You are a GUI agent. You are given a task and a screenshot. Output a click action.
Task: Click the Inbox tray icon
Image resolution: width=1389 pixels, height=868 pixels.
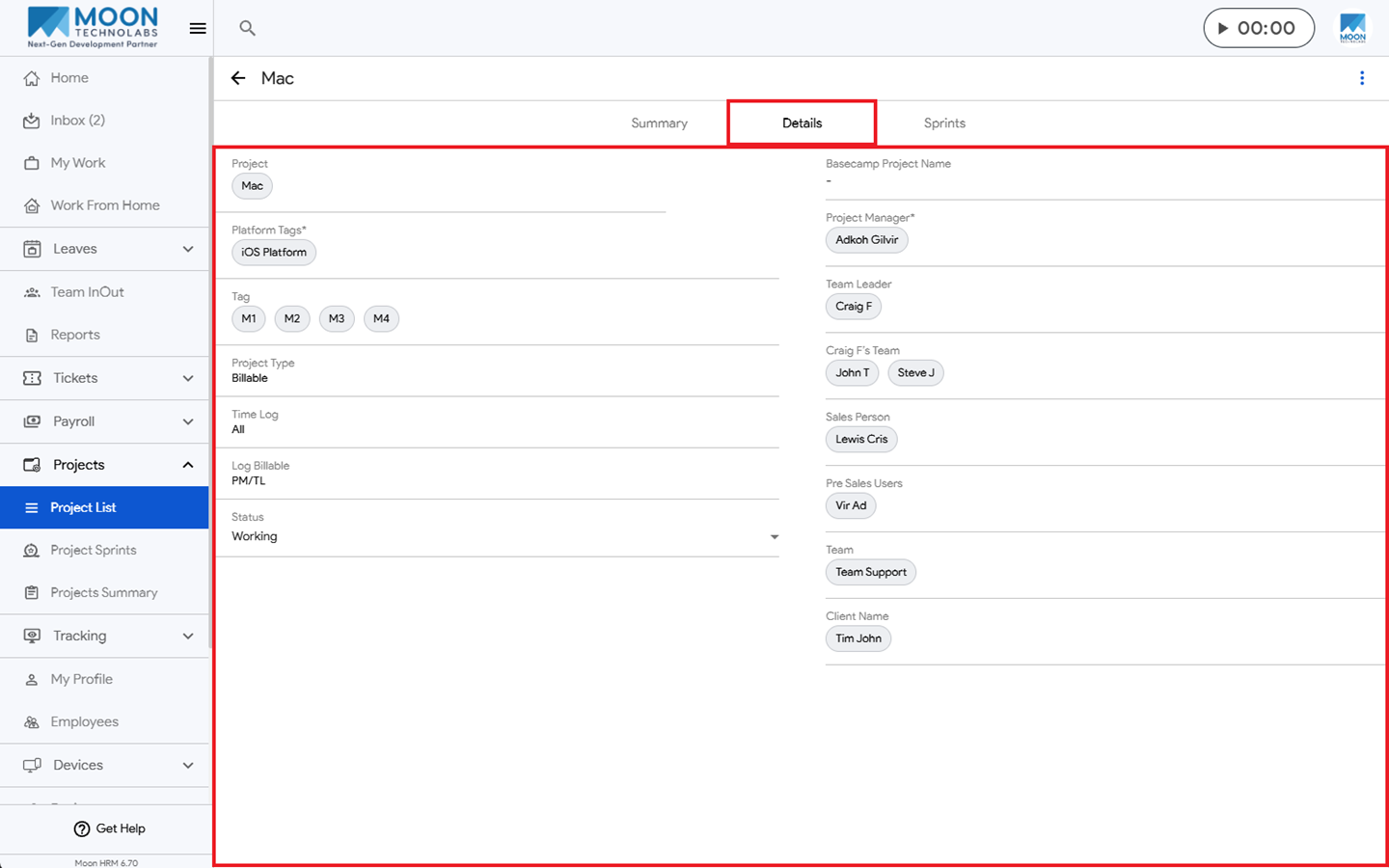coord(32,121)
